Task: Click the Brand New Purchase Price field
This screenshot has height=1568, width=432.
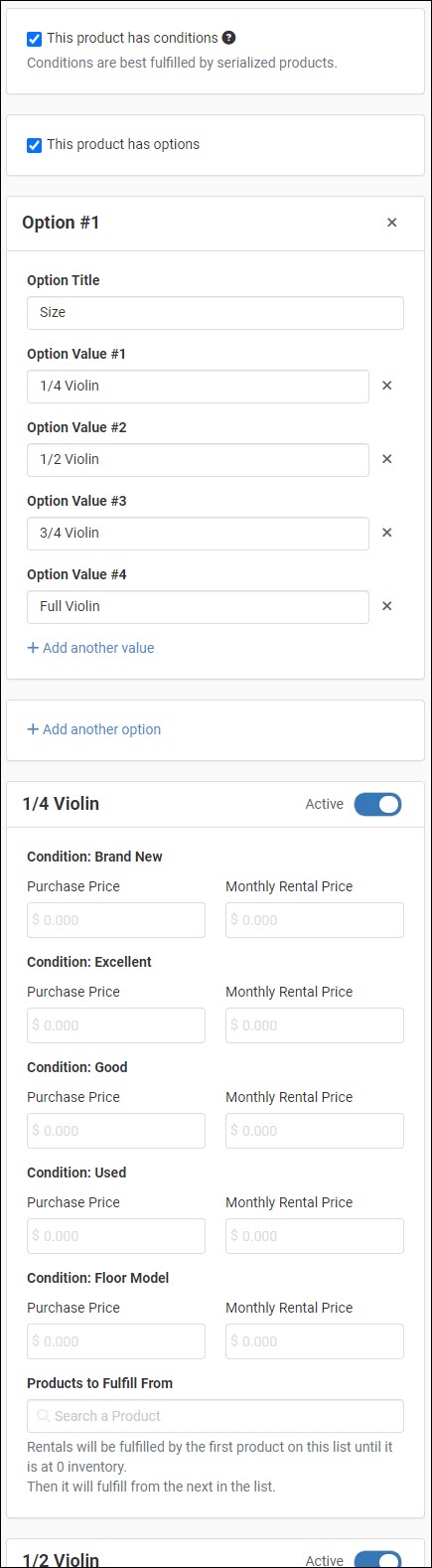Action: point(116,920)
